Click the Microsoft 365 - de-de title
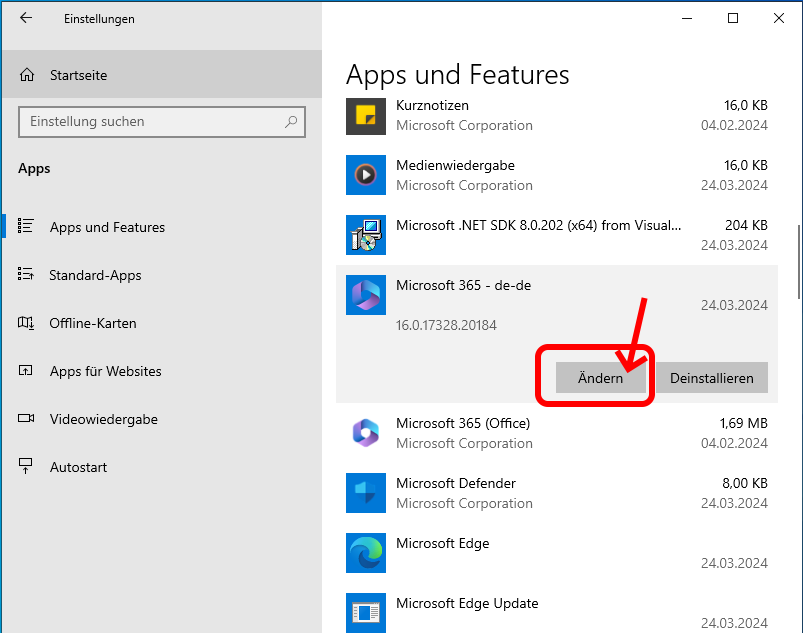This screenshot has width=803, height=633. pyautogui.click(x=463, y=285)
